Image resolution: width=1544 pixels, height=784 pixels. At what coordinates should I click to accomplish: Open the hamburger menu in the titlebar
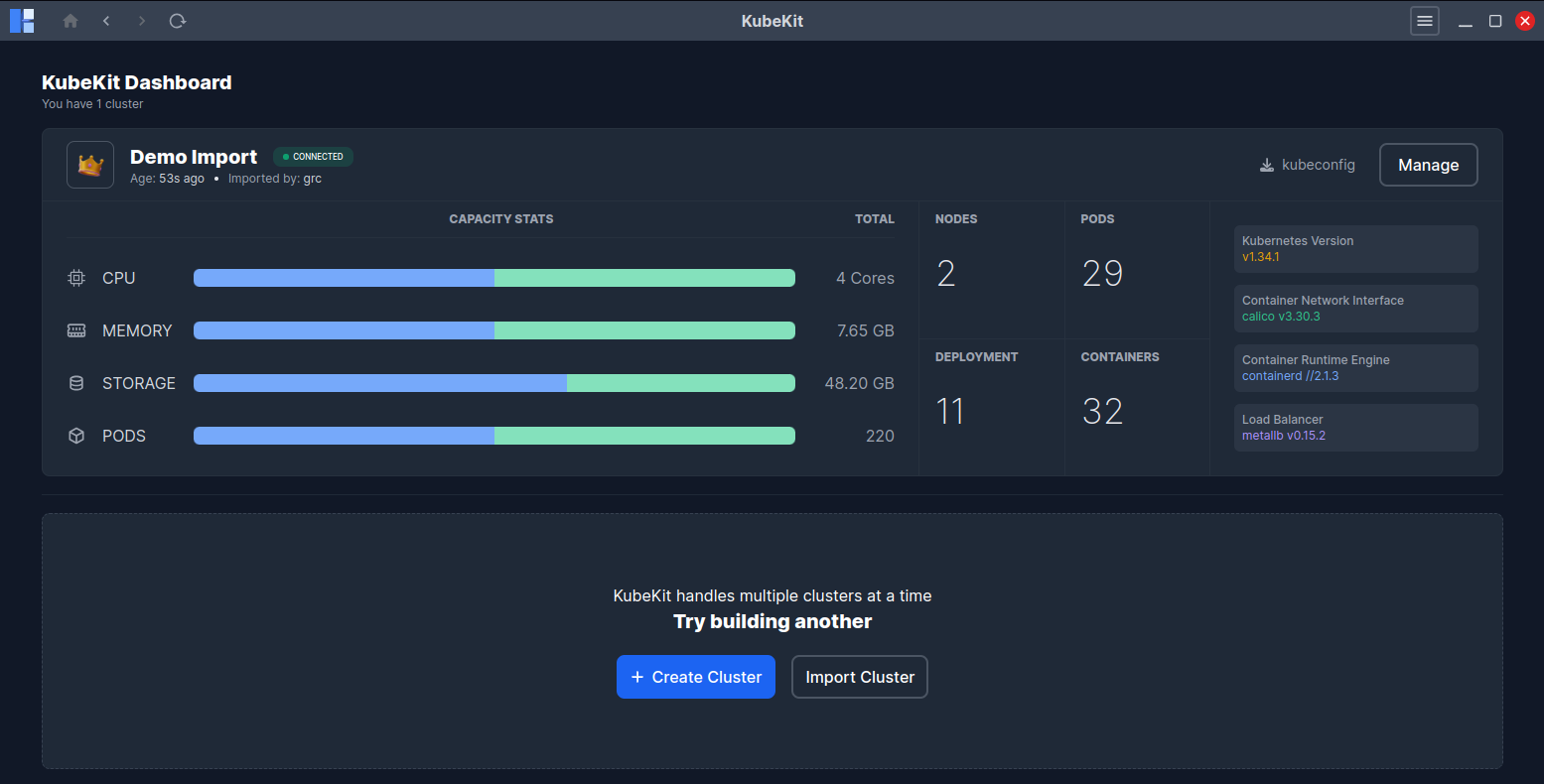coord(1424,20)
